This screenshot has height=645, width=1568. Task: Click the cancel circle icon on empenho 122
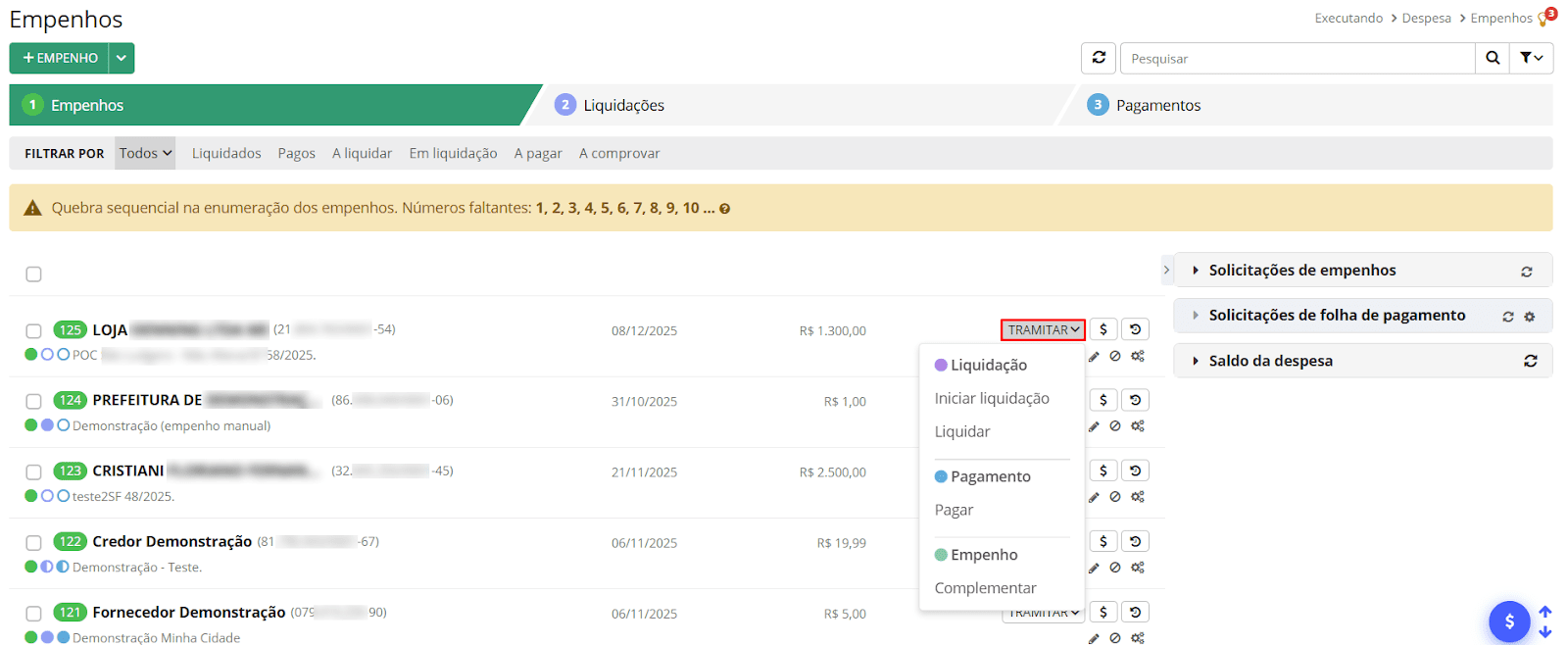[x=1115, y=568]
